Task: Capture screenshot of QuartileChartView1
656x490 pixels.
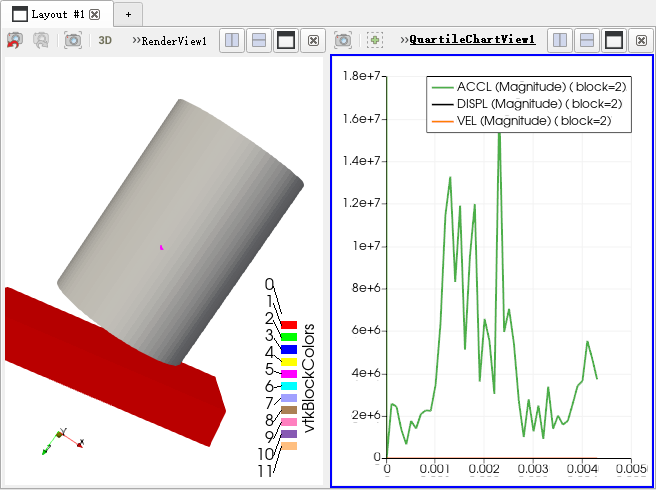Action: [343, 40]
